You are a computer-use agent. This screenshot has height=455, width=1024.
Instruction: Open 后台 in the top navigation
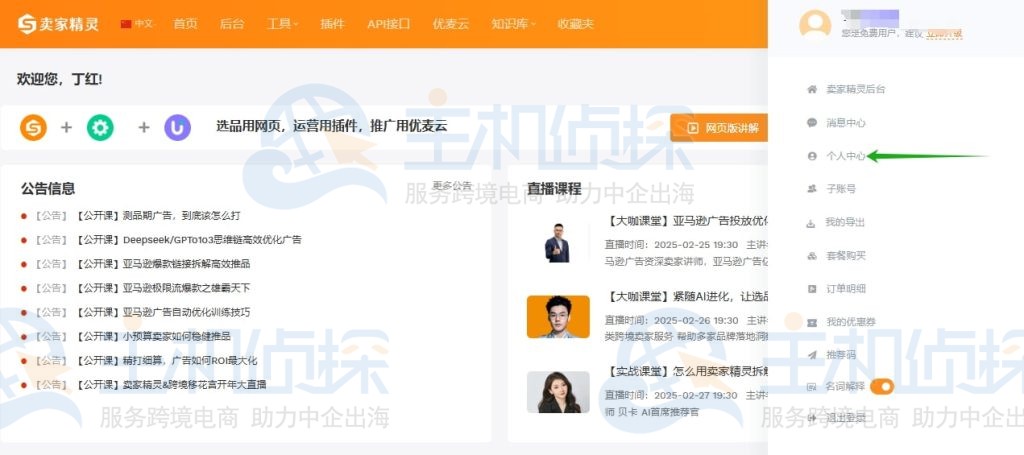(232, 24)
